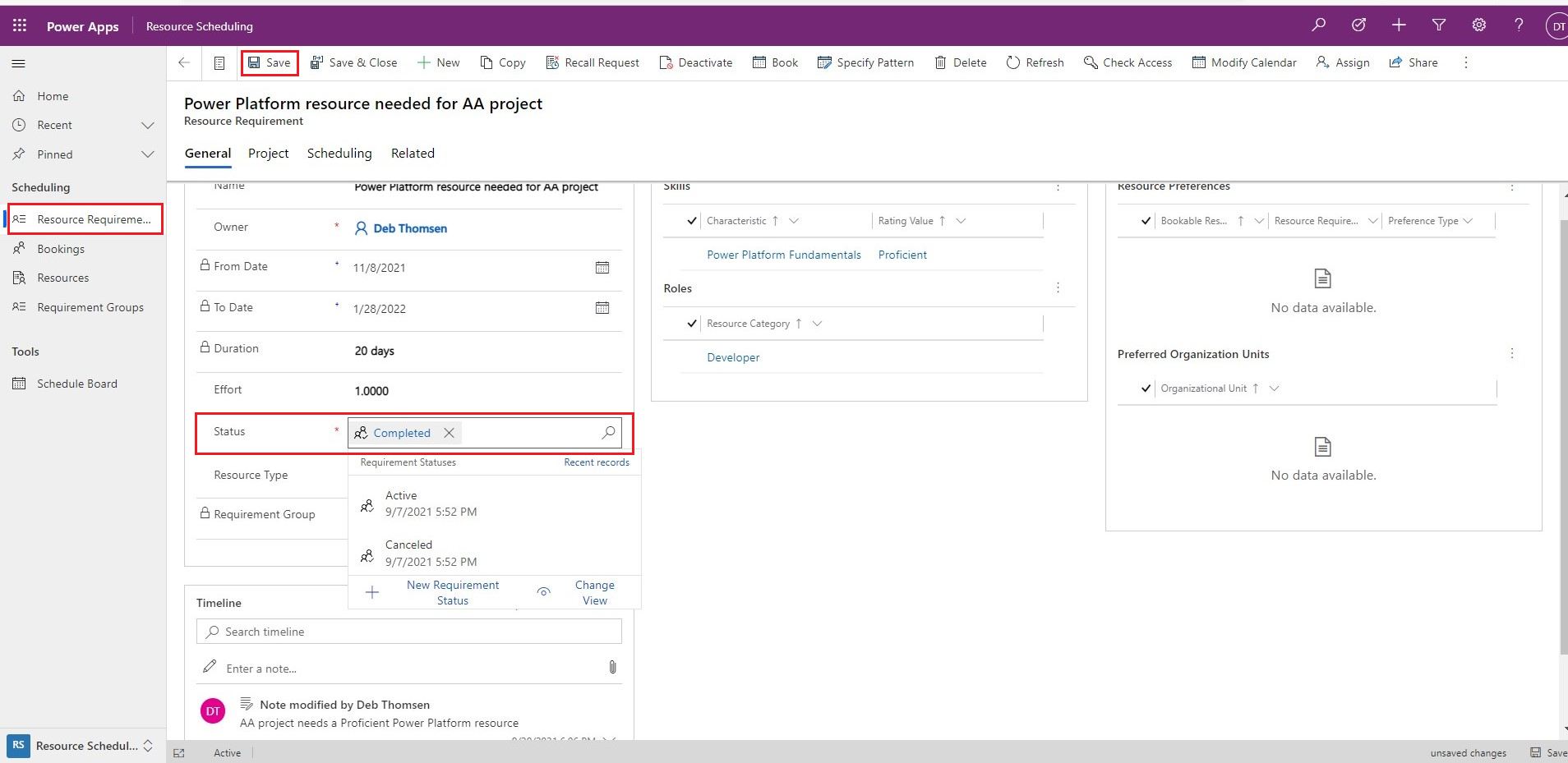The image size is (1568, 763).
Task: Select the Active status from the lookup list
Action: [495, 503]
